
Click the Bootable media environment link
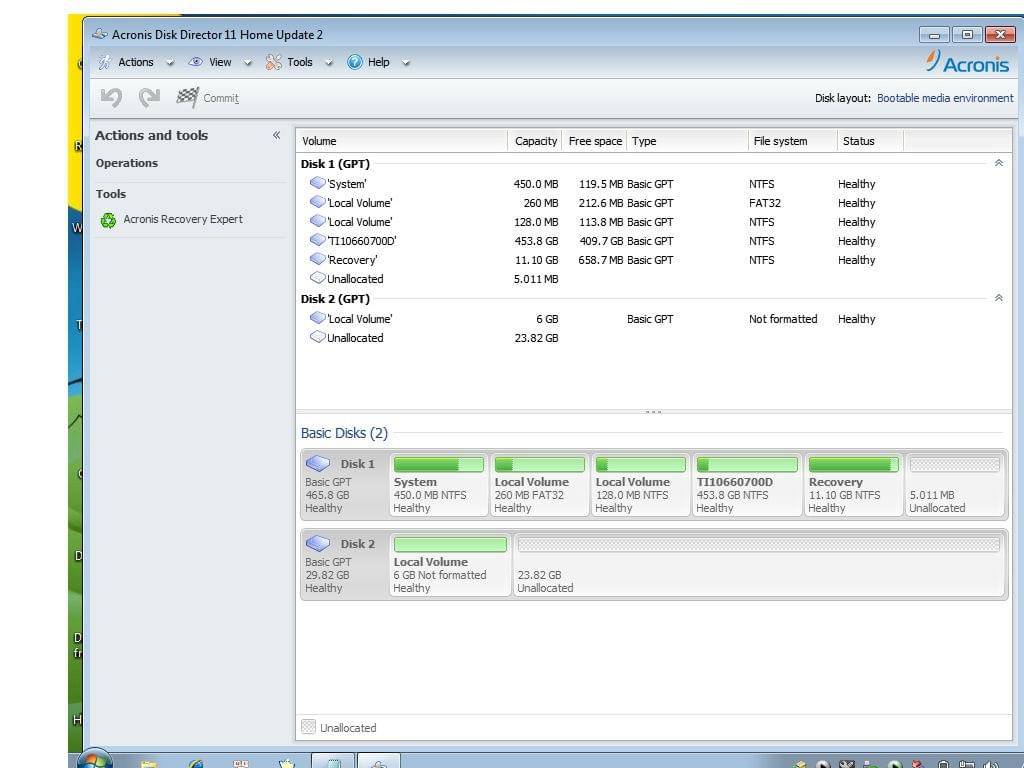[945, 98]
